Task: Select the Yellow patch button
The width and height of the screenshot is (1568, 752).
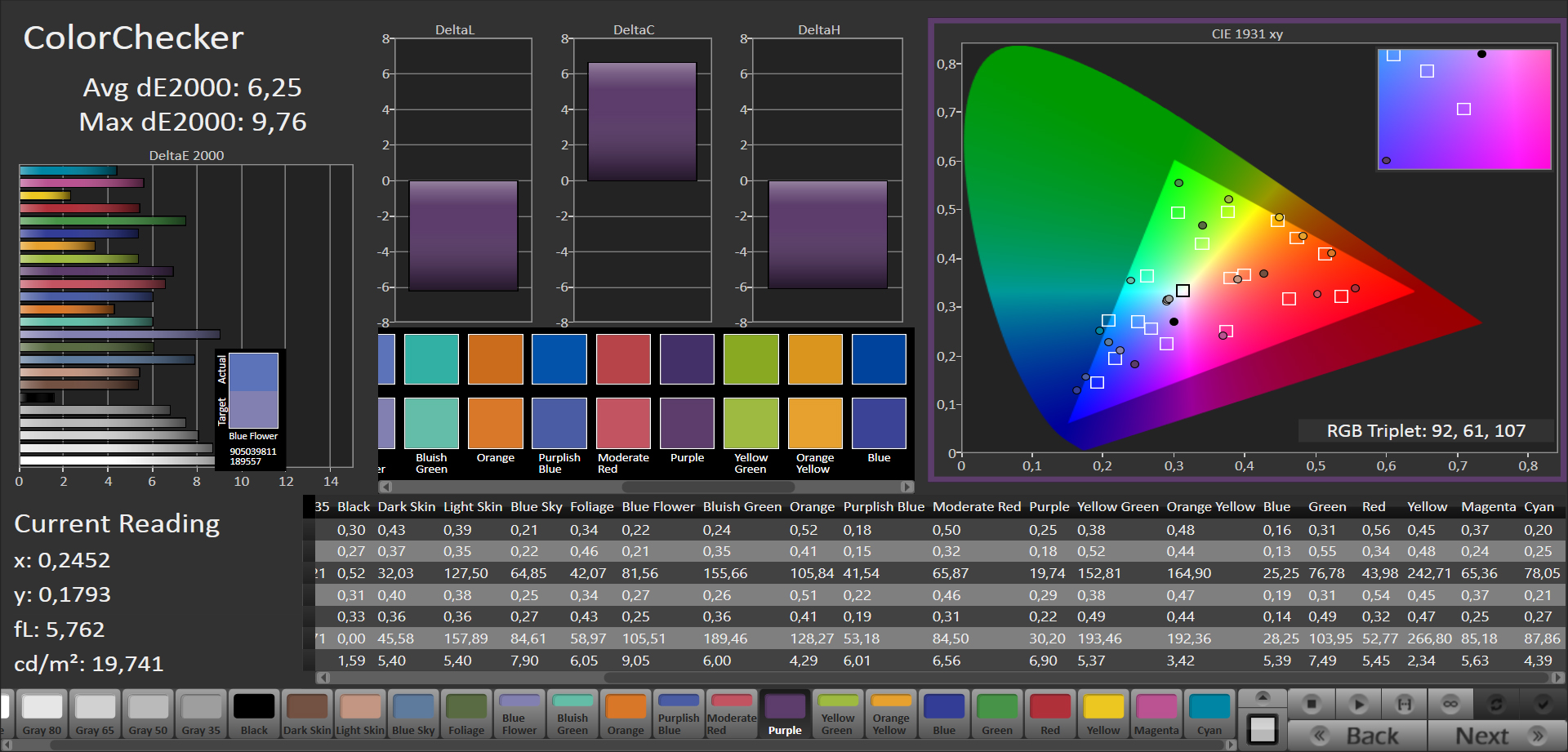Action: pyautogui.click(x=1103, y=714)
